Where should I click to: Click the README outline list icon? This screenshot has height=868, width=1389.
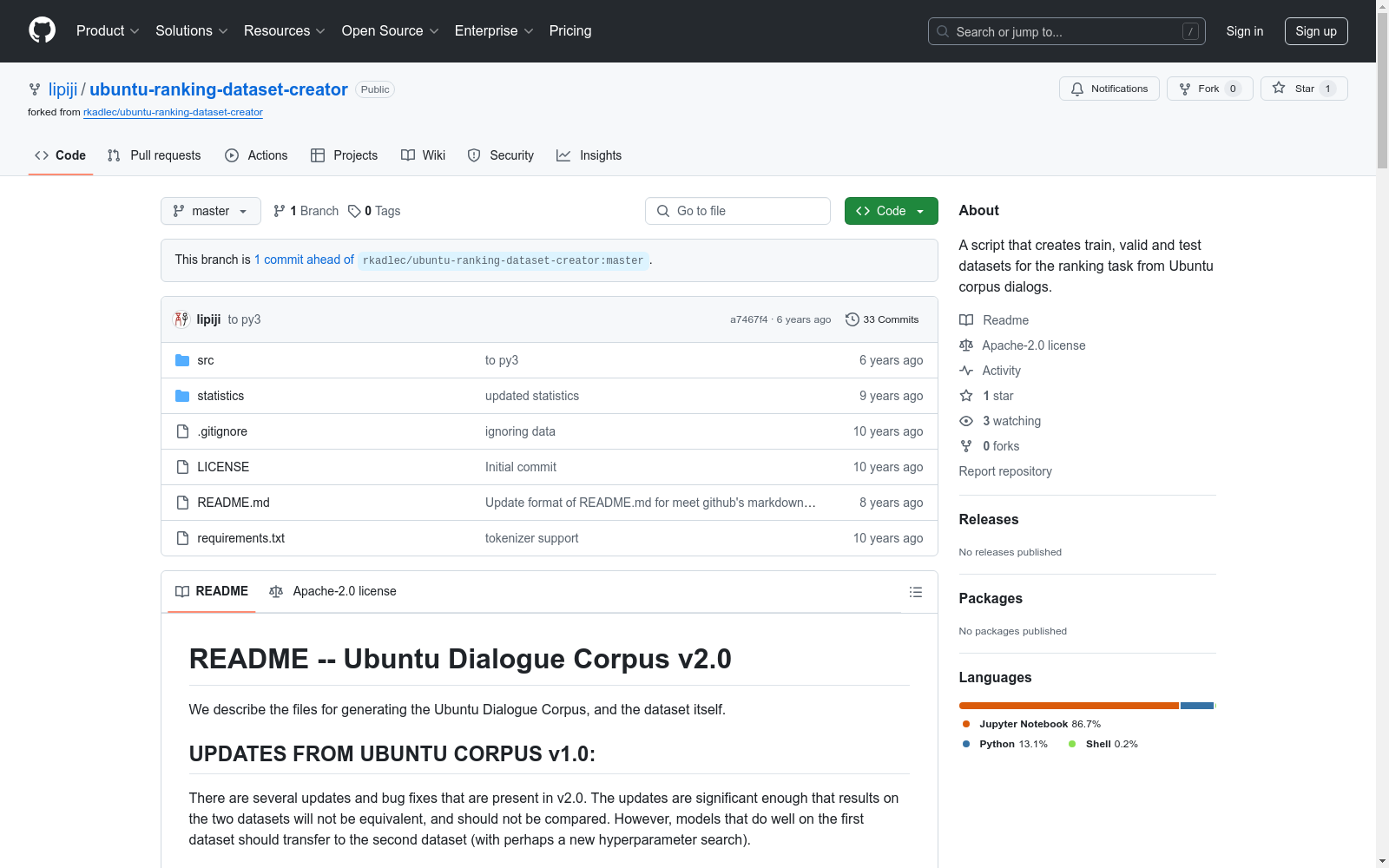(x=915, y=592)
